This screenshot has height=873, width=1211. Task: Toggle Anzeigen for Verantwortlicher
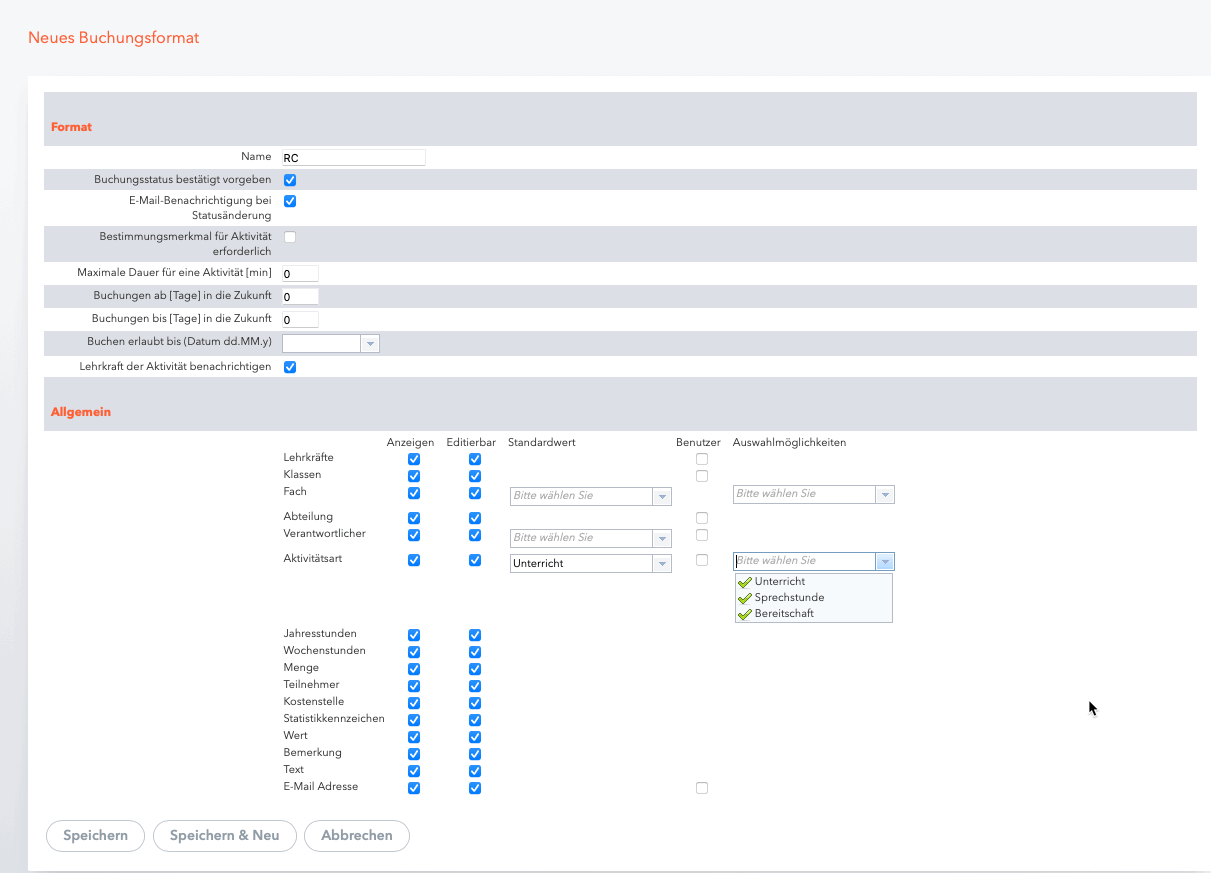click(x=414, y=535)
